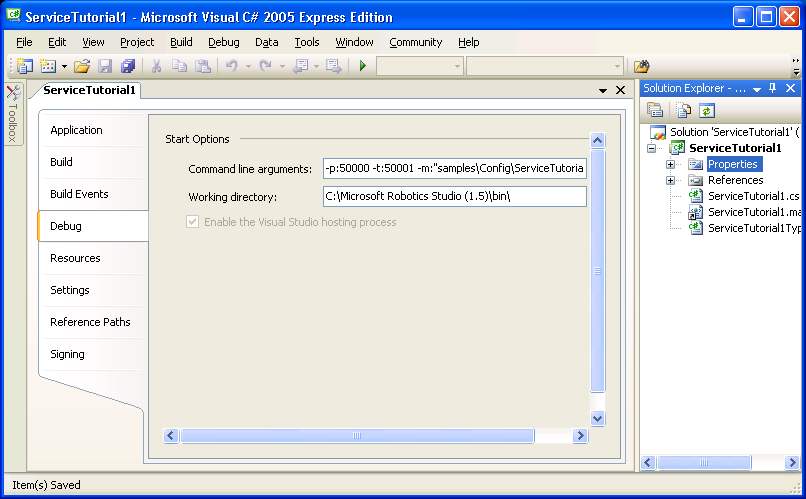Click the Save All toolbar icon

pyautogui.click(x=127, y=66)
